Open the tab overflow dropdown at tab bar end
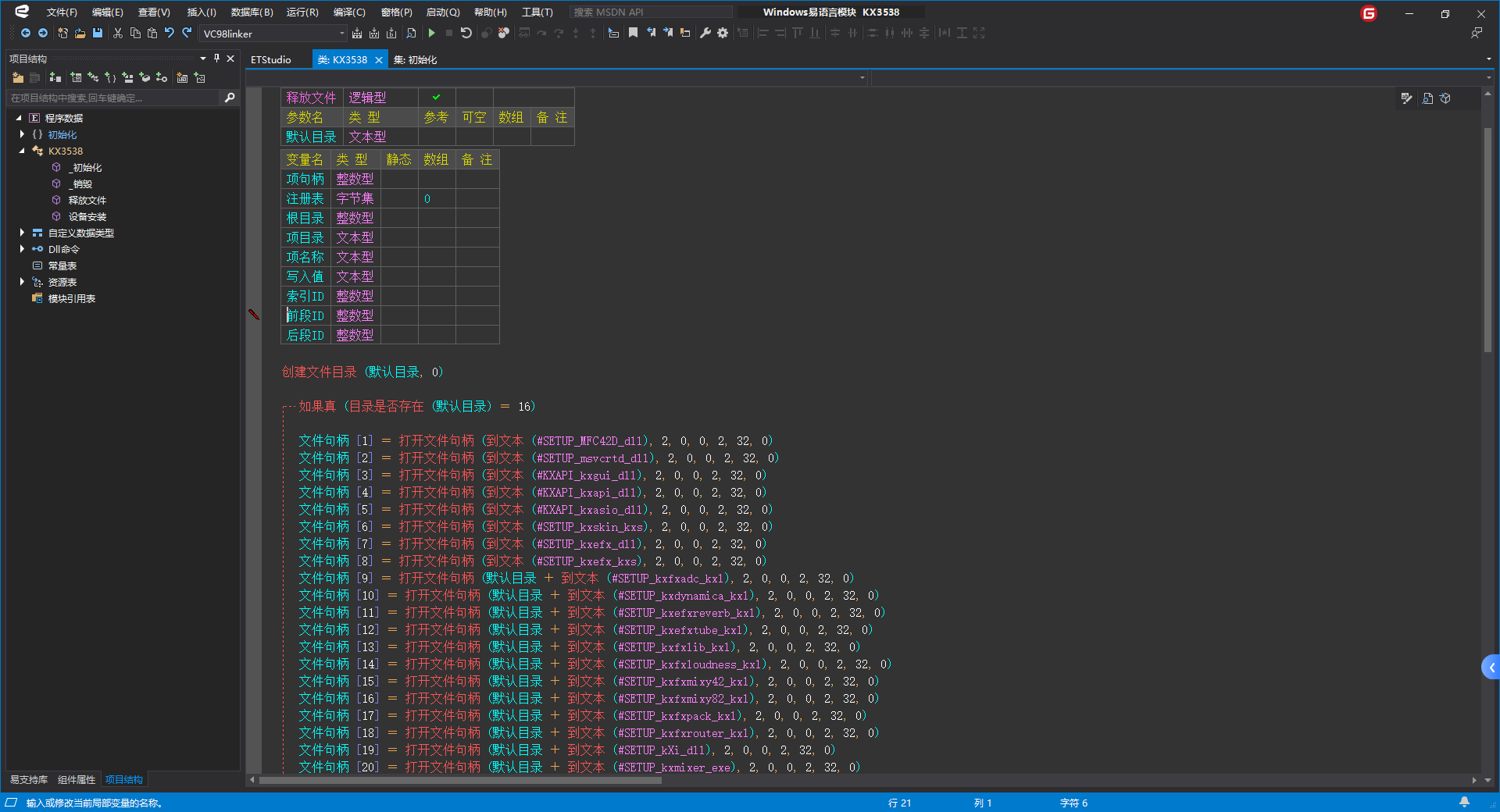 point(1488,59)
